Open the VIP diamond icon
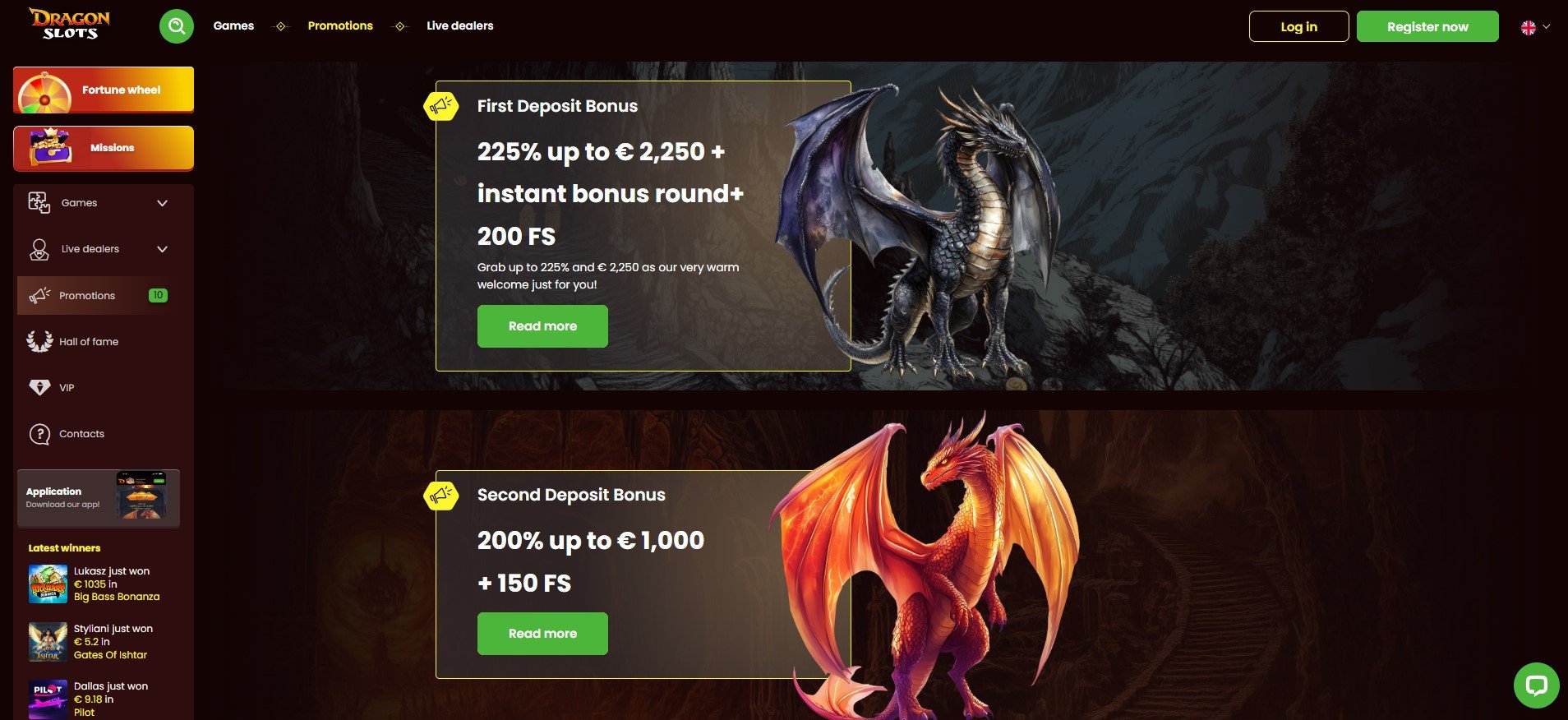Screen dimensions: 1568x720 pyautogui.click(x=39, y=387)
